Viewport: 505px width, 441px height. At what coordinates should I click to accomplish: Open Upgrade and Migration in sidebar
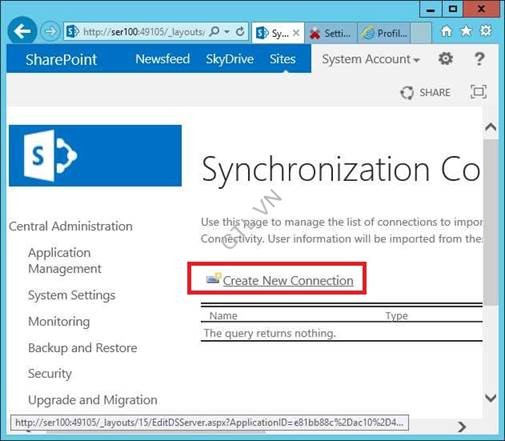[93, 400]
